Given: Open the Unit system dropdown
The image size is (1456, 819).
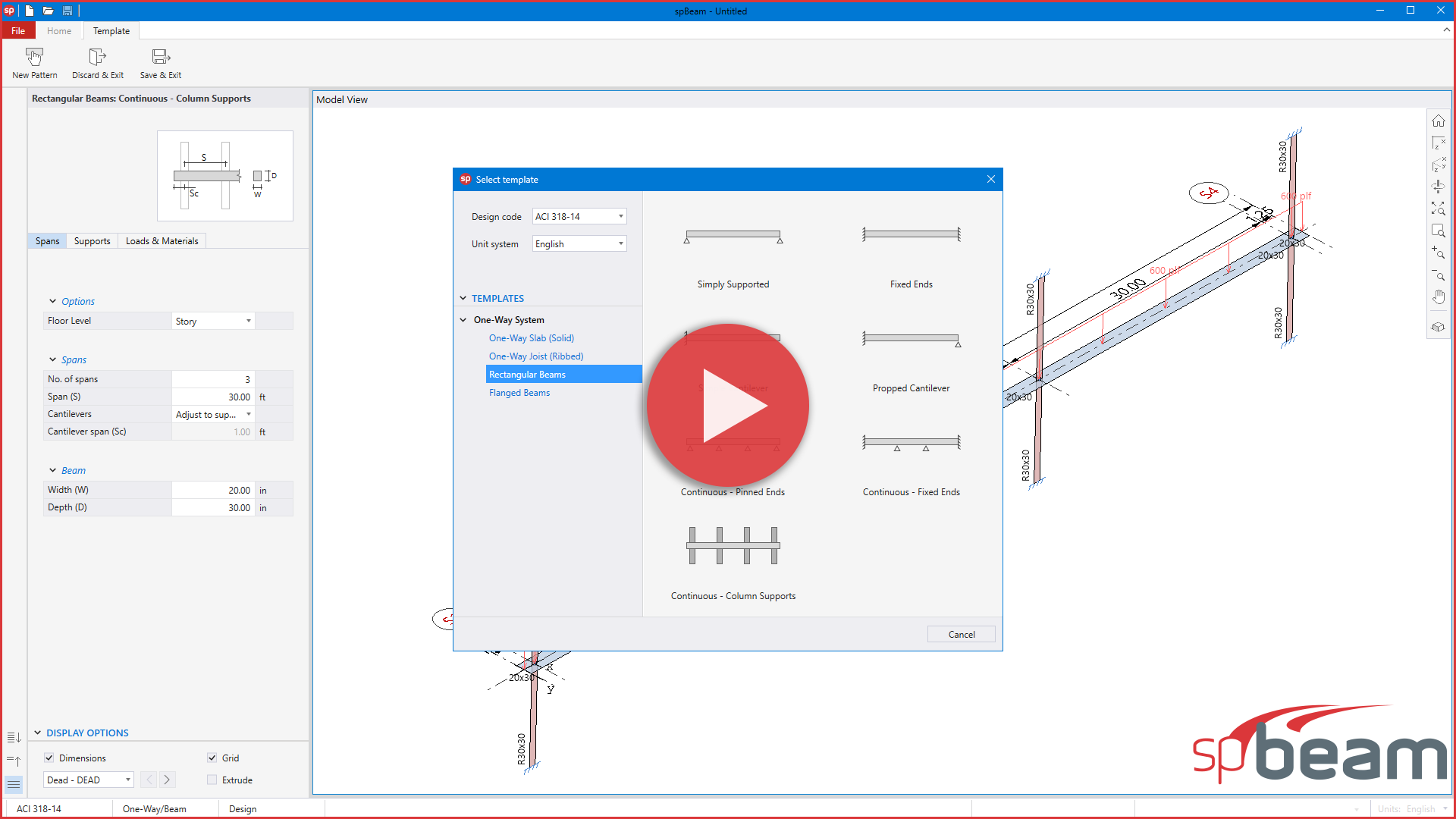Looking at the screenshot, I should [x=579, y=243].
